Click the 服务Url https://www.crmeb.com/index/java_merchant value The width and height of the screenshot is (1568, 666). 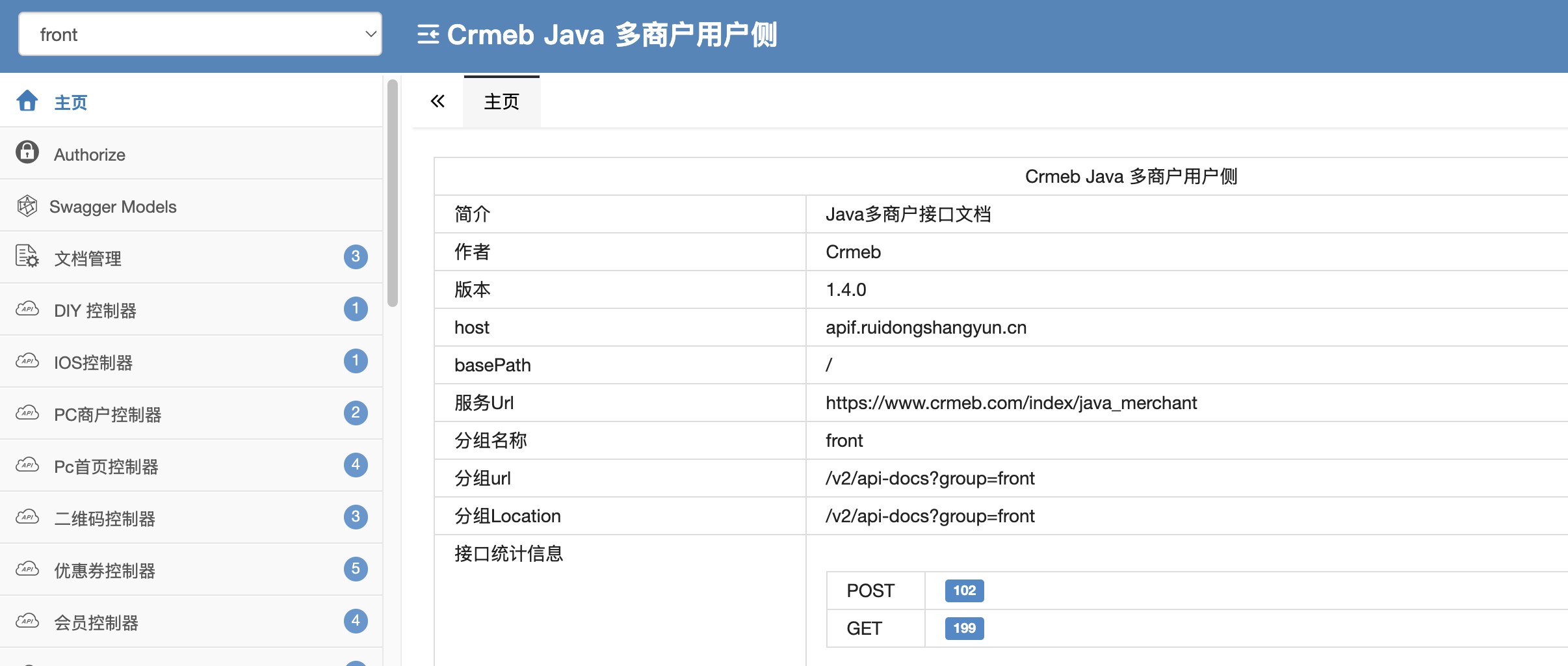point(1011,403)
